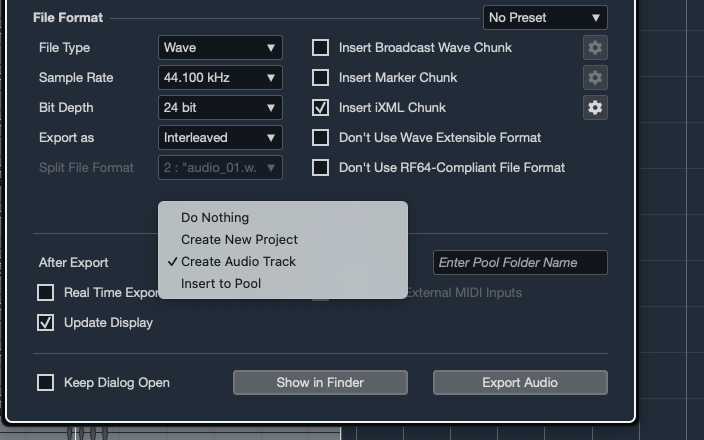Open the No Preset dropdown
Screen dimensions: 704x440
(x=545, y=17)
